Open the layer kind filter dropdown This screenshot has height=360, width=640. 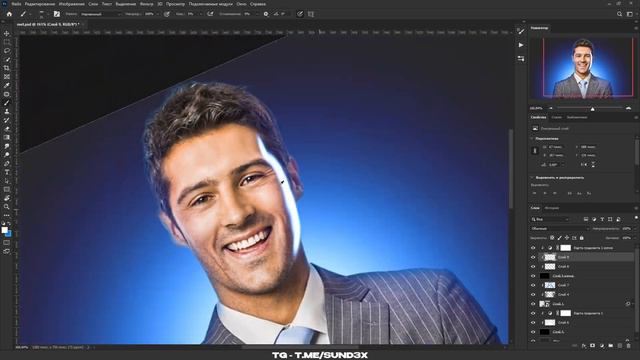pyautogui.click(x=550, y=219)
